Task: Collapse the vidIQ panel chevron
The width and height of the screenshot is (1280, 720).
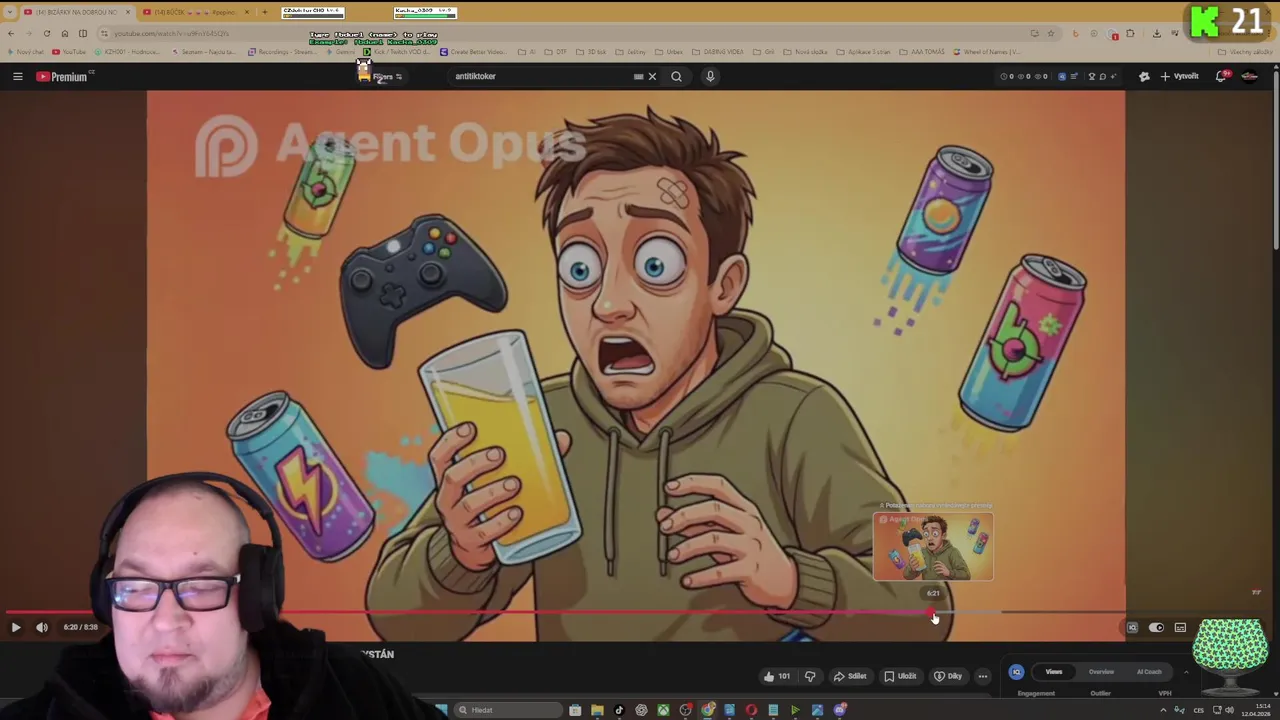Action: click(x=1186, y=672)
